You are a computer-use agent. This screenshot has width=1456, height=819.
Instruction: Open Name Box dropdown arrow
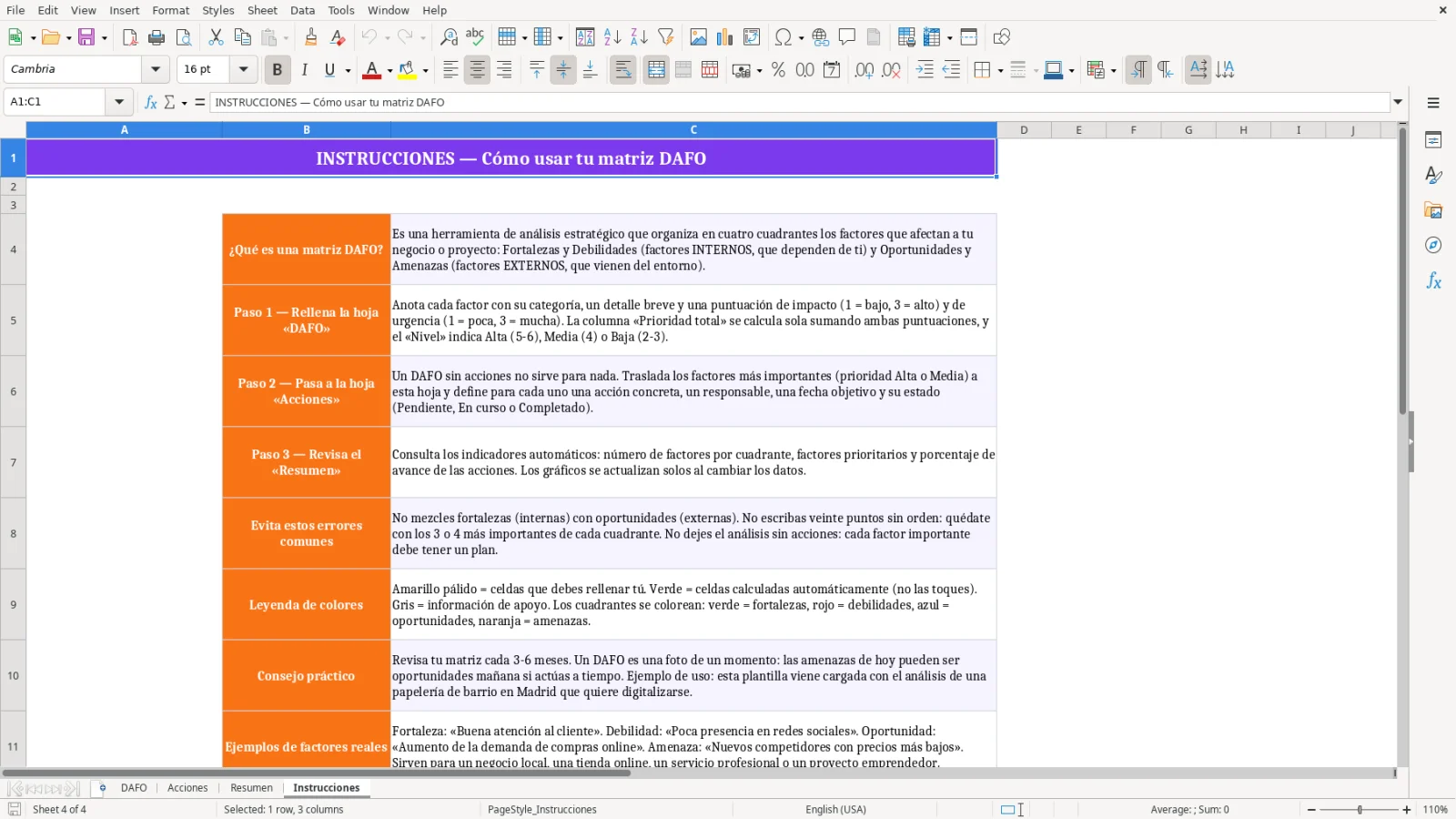point(119,102)
